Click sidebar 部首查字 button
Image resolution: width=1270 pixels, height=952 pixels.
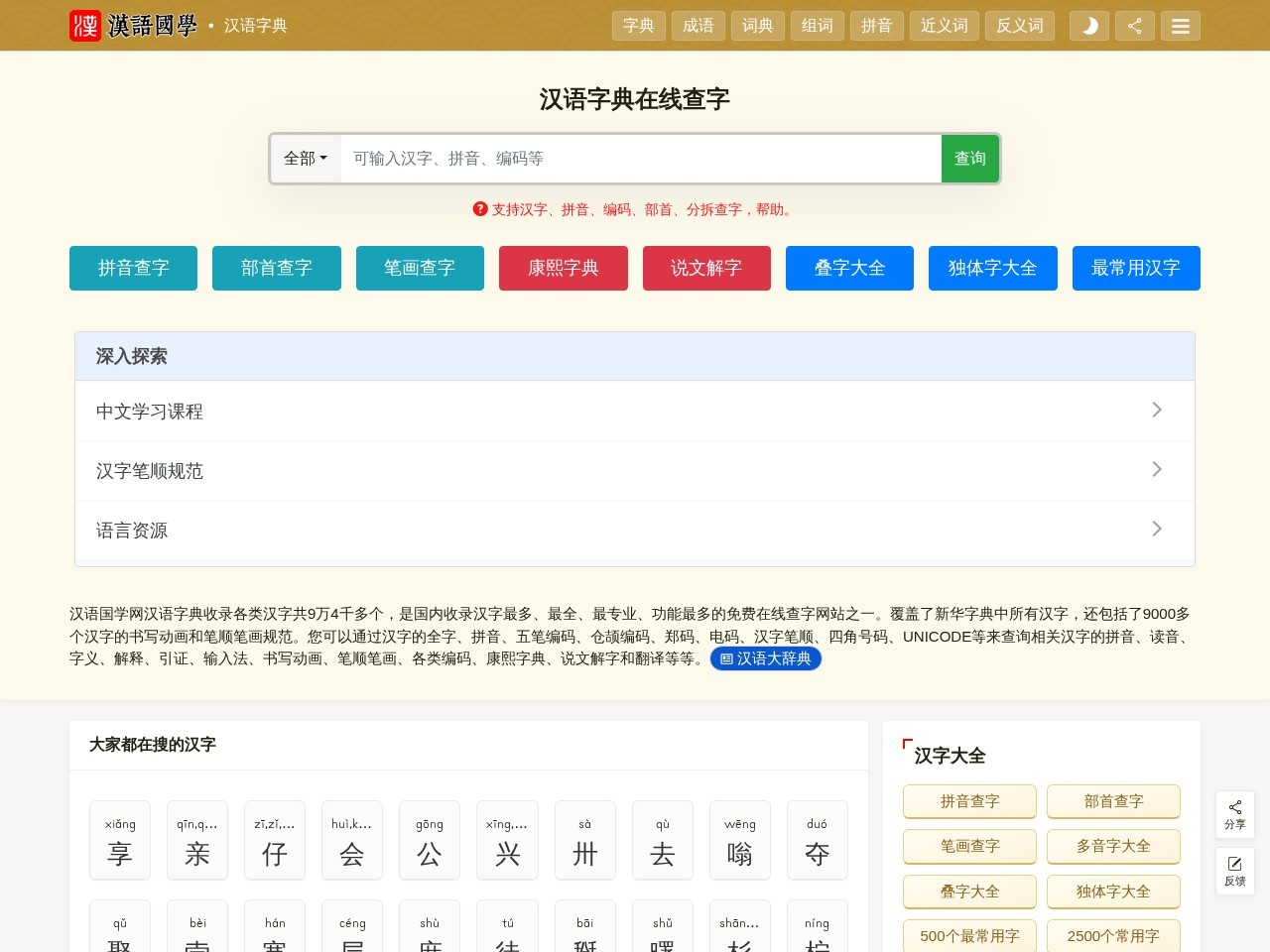coord(1114,801)
